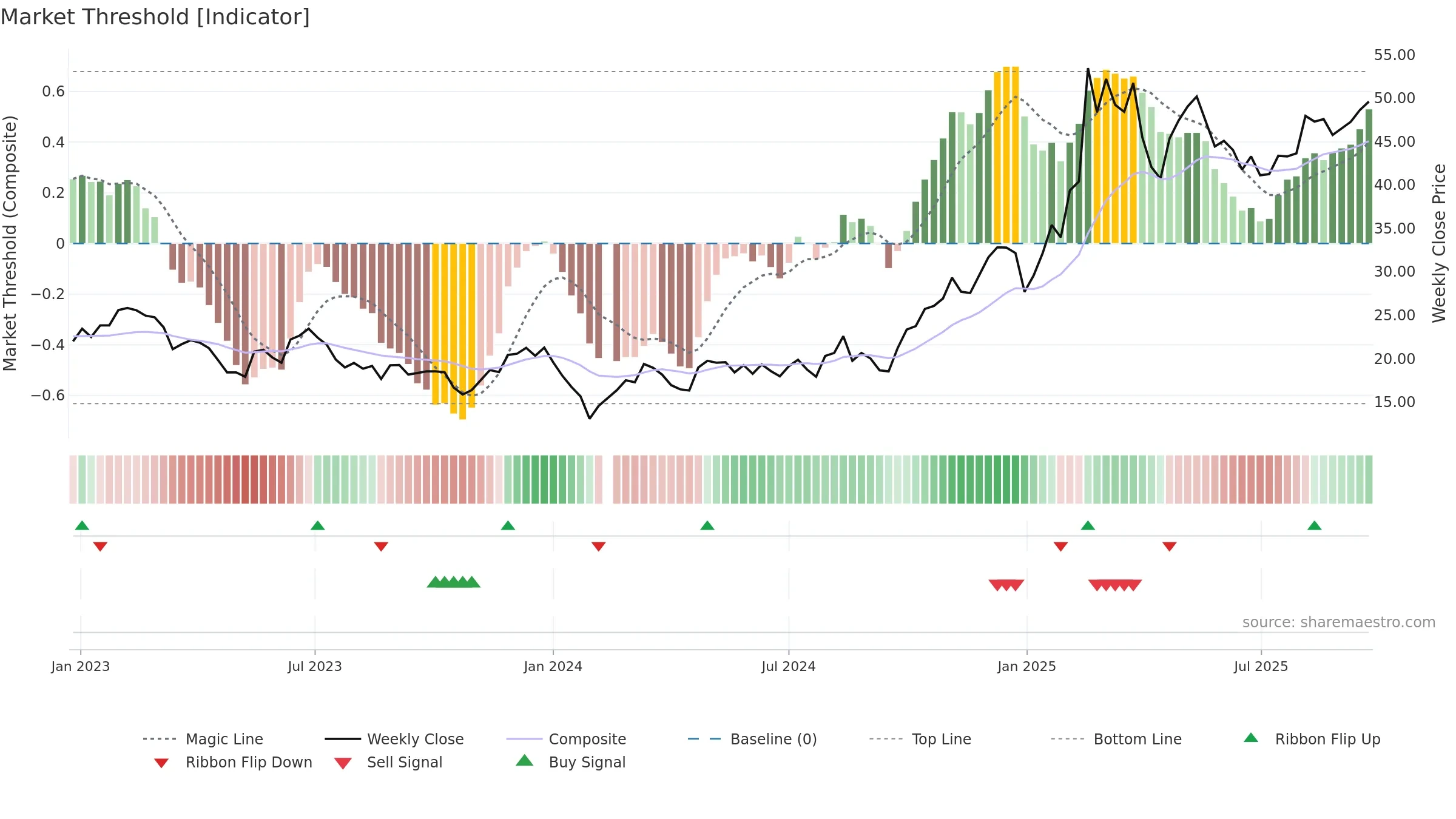
Task: Click the Market Threshold [Indicator] title
Action: coord(155,17)
